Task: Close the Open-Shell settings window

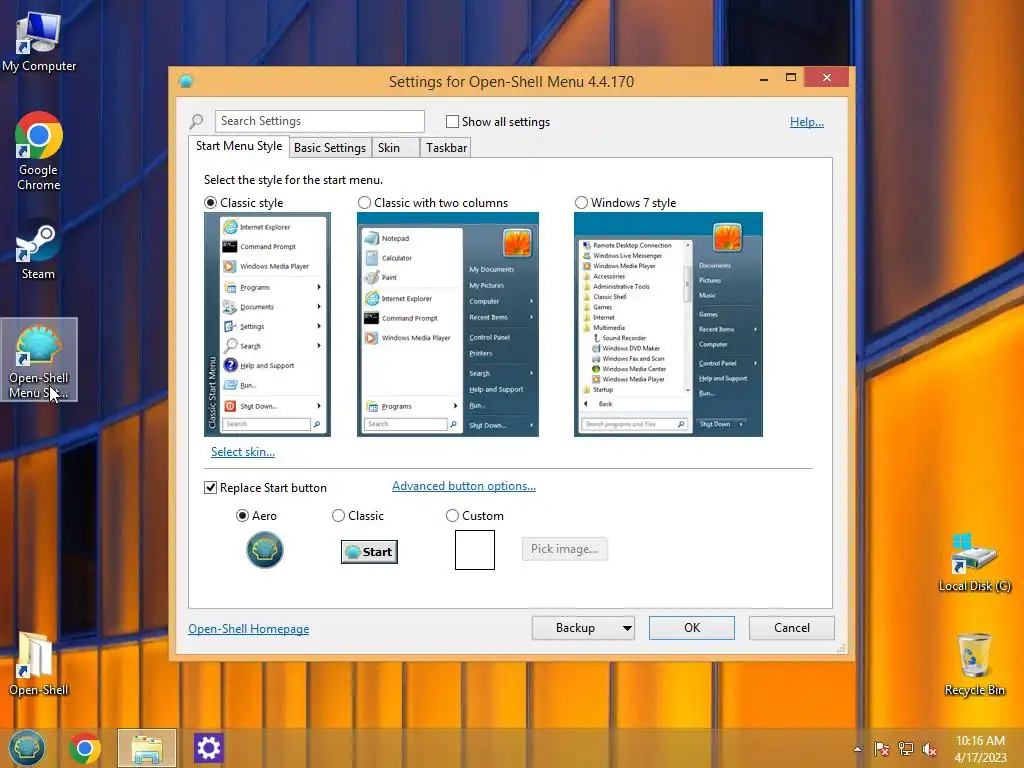Action: pos(827,78)
